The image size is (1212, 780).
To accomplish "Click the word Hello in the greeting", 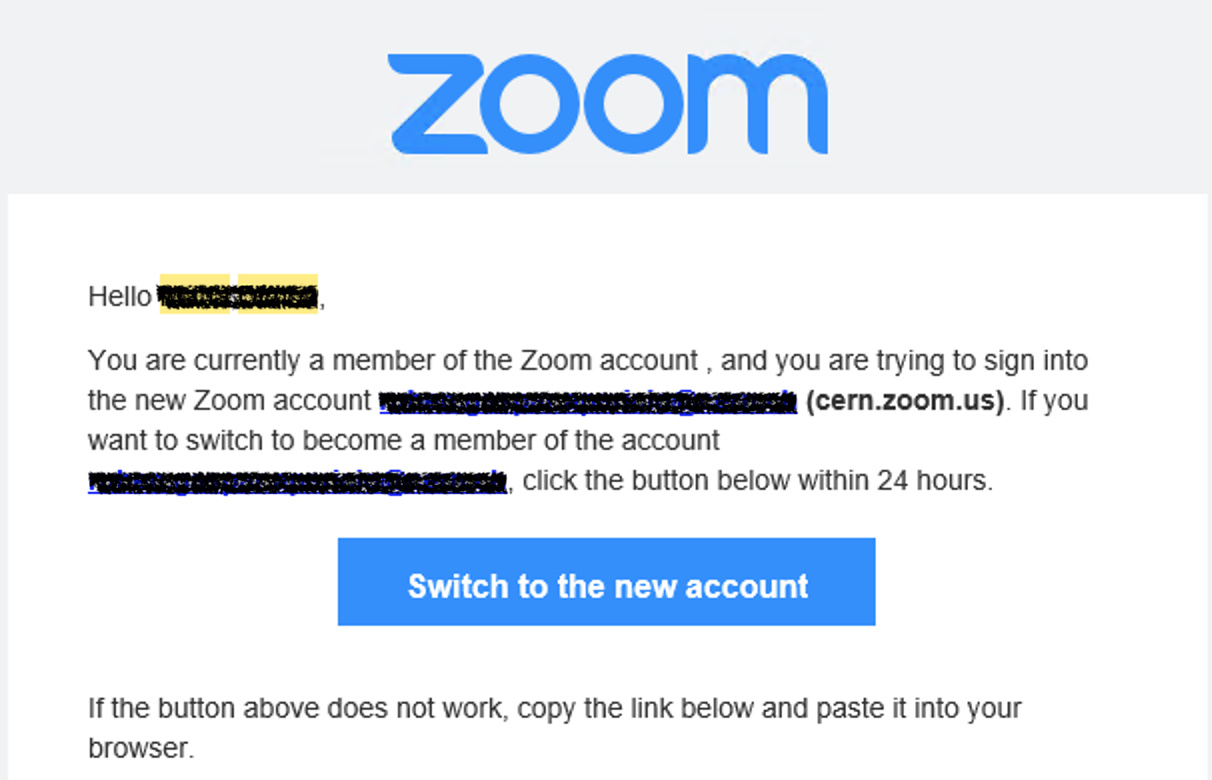I will pyautogui.click(x=120, y=297).
